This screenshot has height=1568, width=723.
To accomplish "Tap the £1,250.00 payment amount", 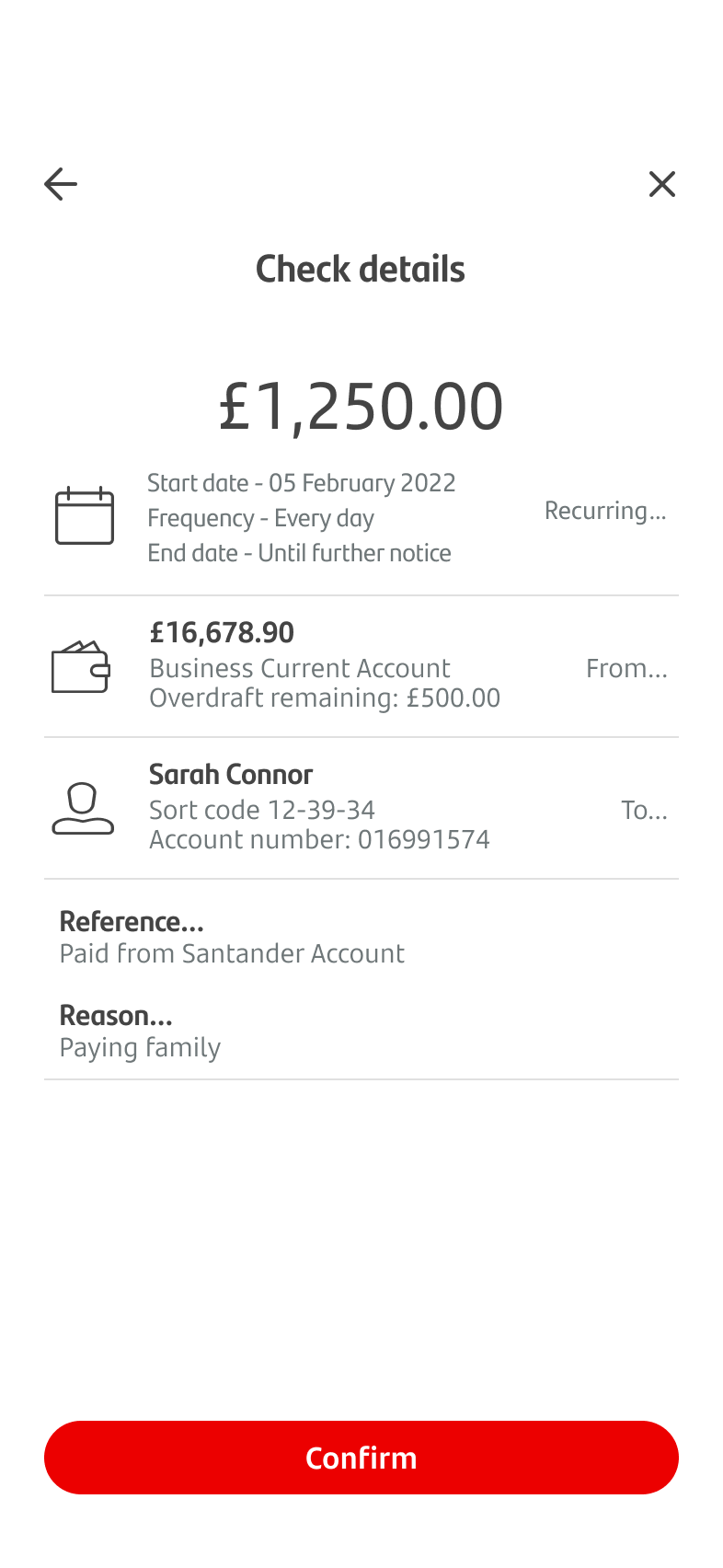I will (x=361, y=406).
